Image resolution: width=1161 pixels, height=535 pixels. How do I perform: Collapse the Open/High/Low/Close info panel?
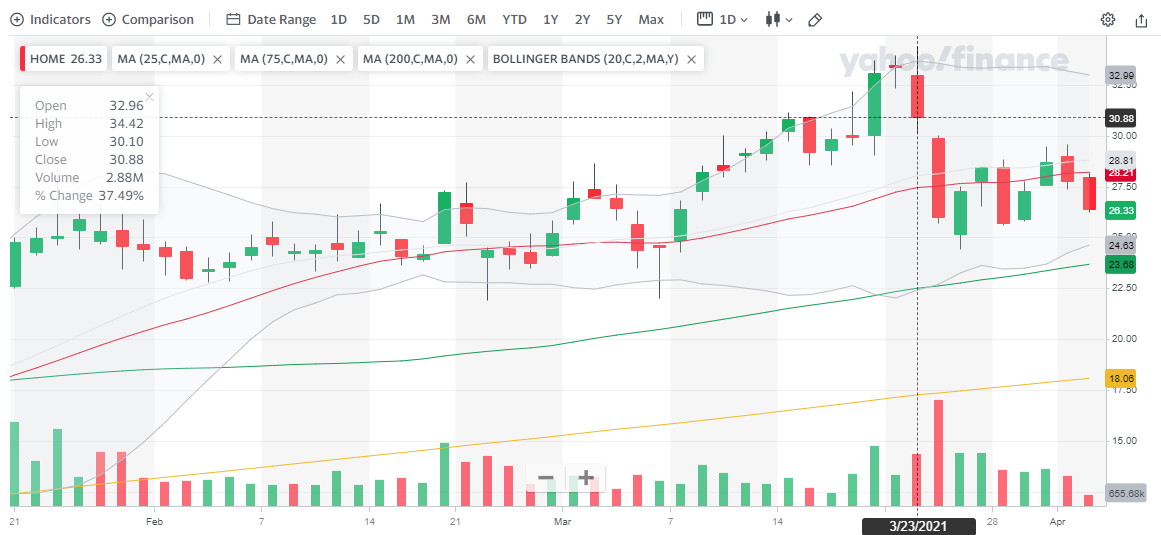(x=149, y=96)
